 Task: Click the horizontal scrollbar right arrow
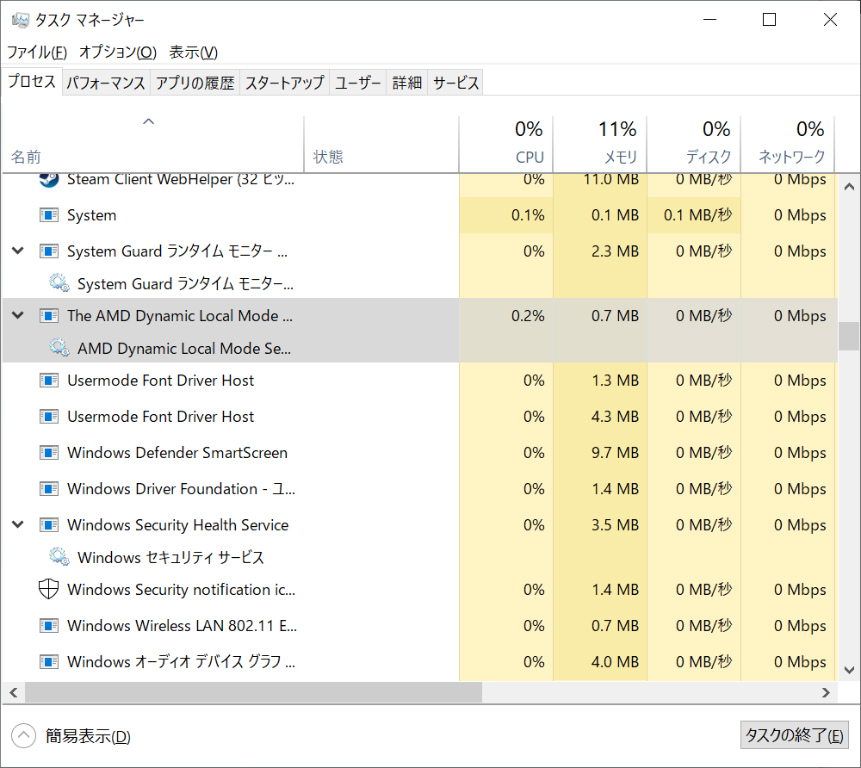(x=827, y=692)
